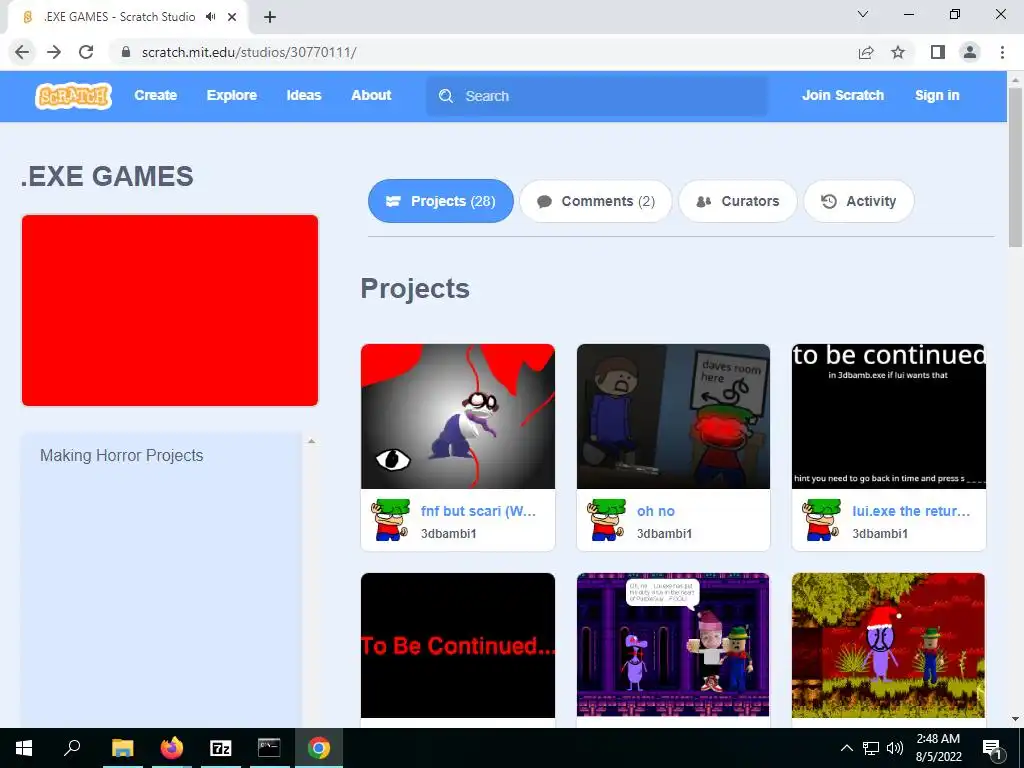Screen dimensions: 1024x768
Task: Open the Command Prompt taskbar icon
Action: point(269,748)
